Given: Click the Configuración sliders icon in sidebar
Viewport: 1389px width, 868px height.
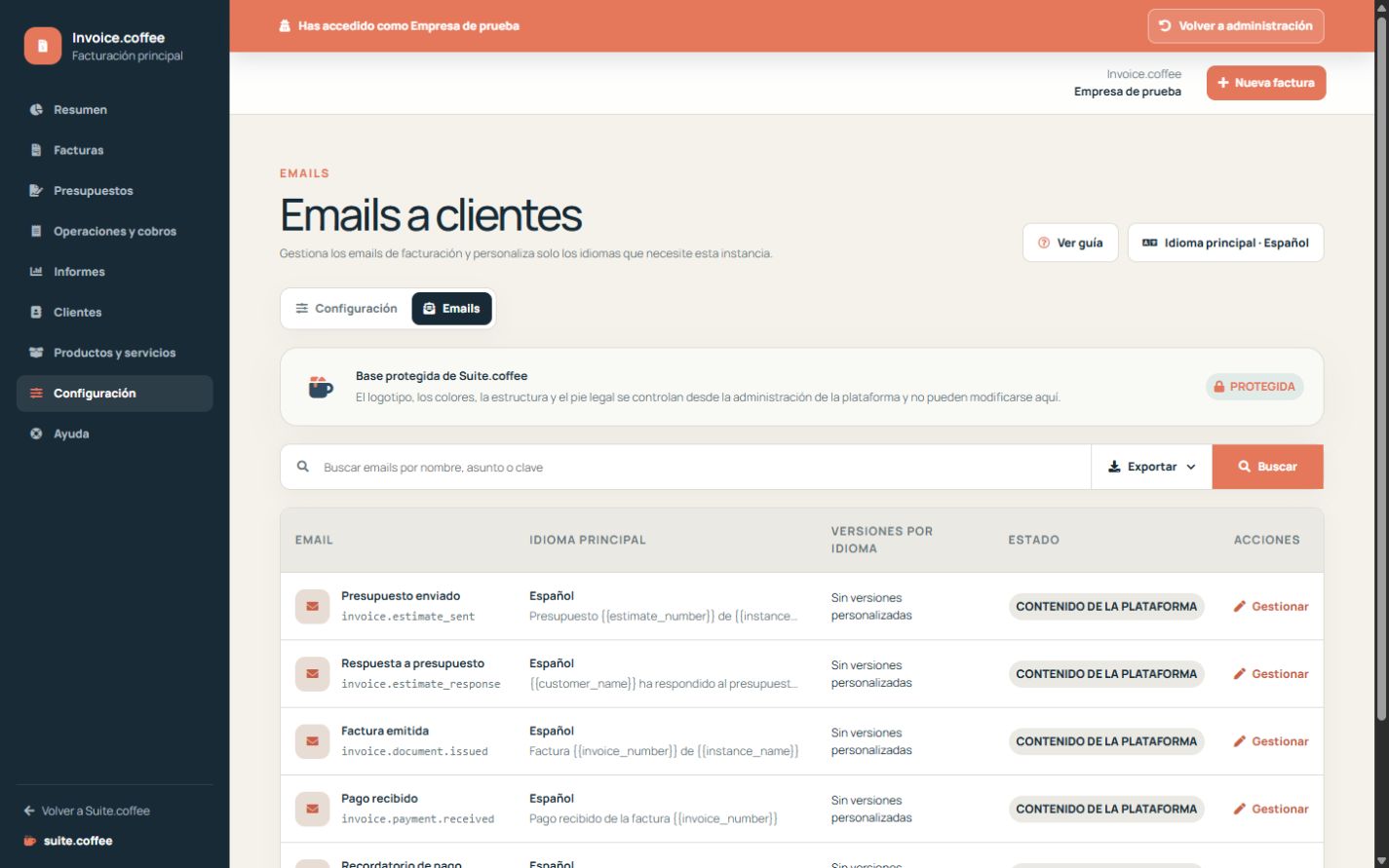Looking at the screenshot, I should point(36,394).
